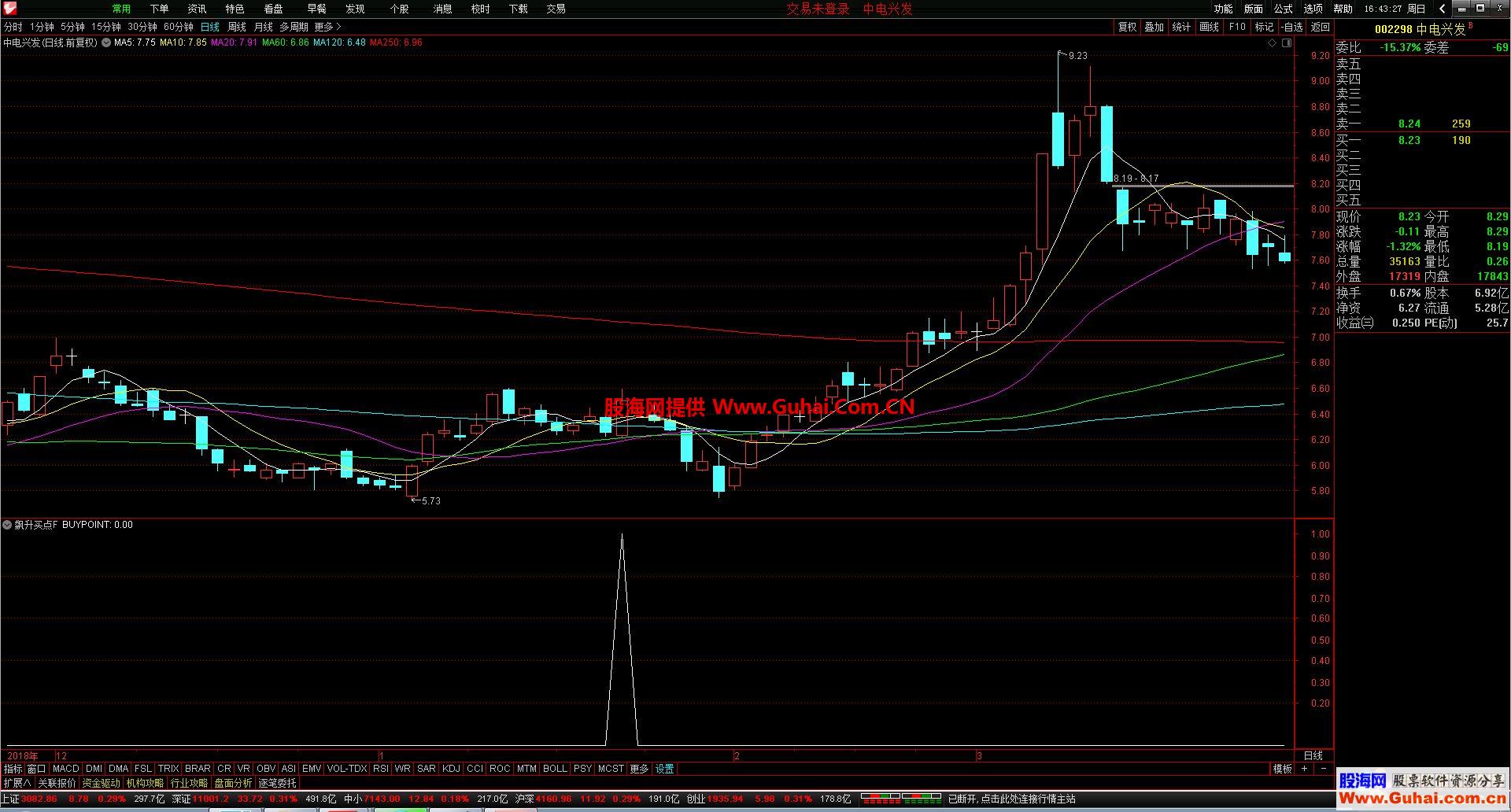Select the OBV indicator
1511x812 pixels.
tap(266, 769)
